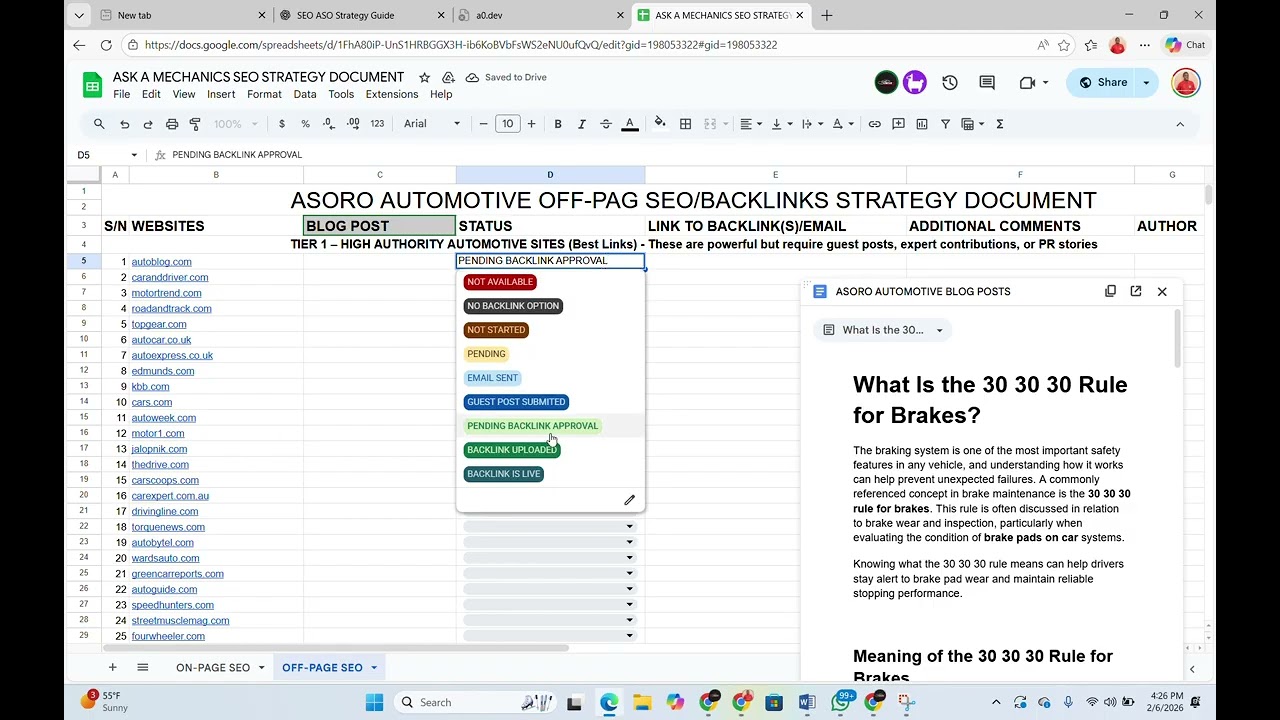Screen dimensions: 1280x720
Task: Open the Format menu
Action: click(x=264, y=94)
